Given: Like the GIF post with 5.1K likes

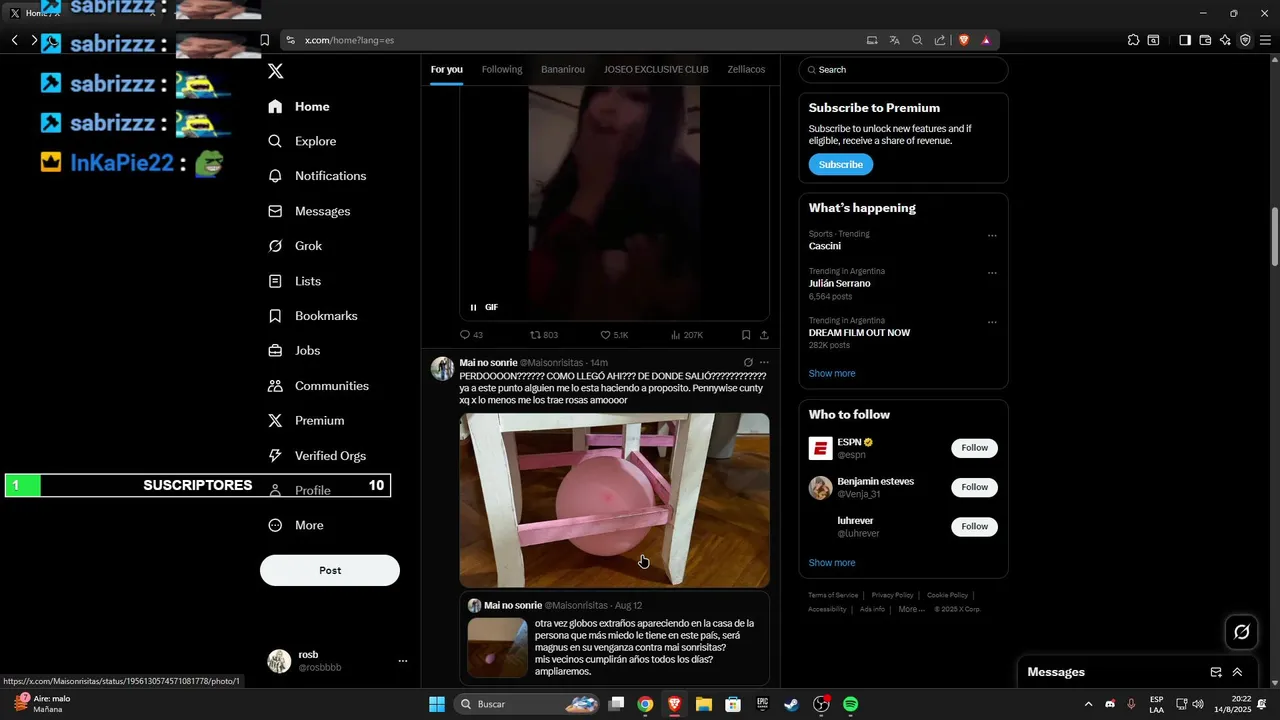Looking at the screenshot, I should click(x=614, y=335).
